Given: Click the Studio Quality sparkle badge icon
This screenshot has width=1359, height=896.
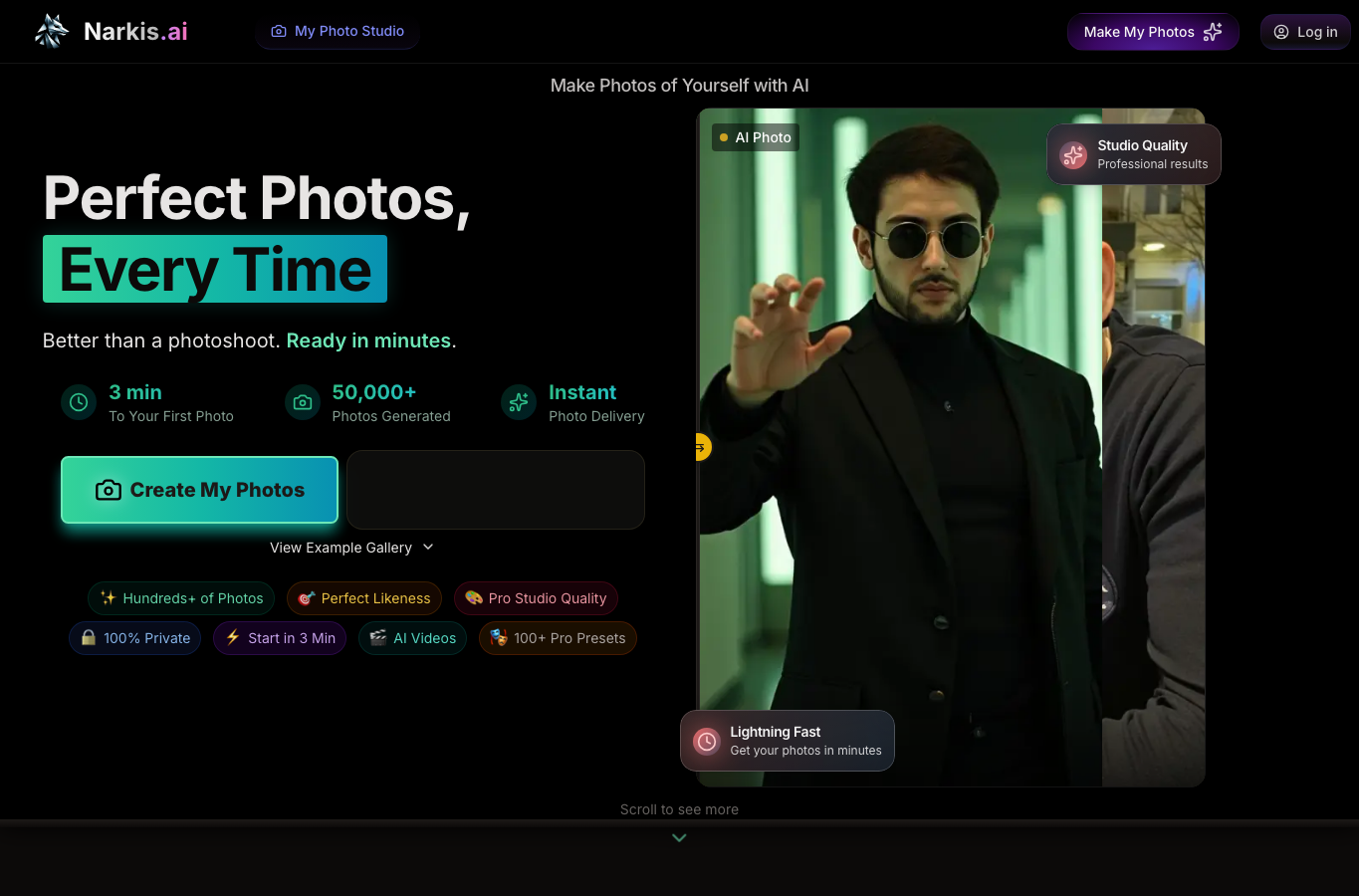Looking at the screenshot, I should (x=1073, y=154).
